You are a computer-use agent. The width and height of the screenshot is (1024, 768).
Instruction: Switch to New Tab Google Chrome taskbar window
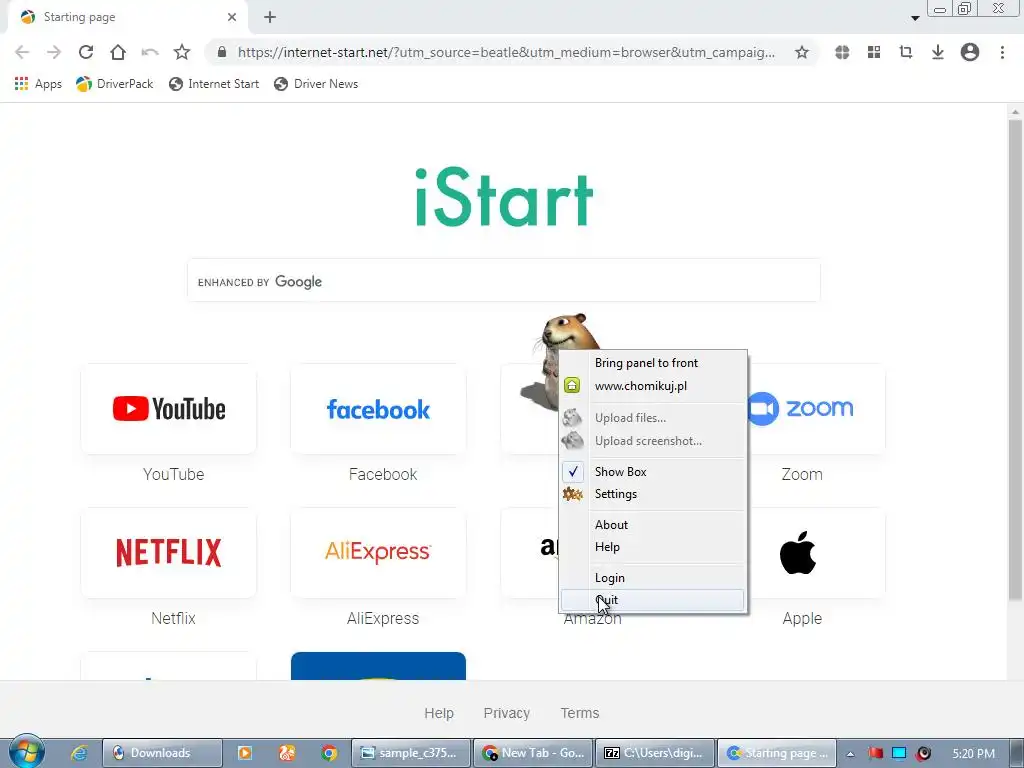click(533, 753)
